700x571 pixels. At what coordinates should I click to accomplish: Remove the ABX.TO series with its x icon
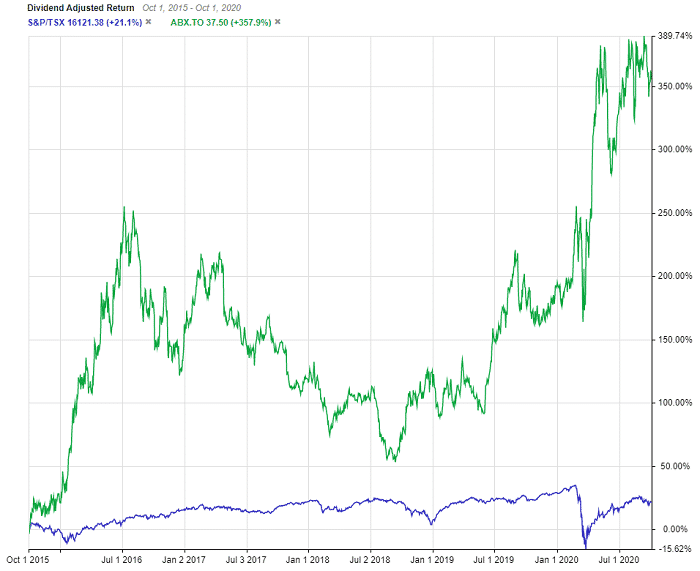pos(277,21)
